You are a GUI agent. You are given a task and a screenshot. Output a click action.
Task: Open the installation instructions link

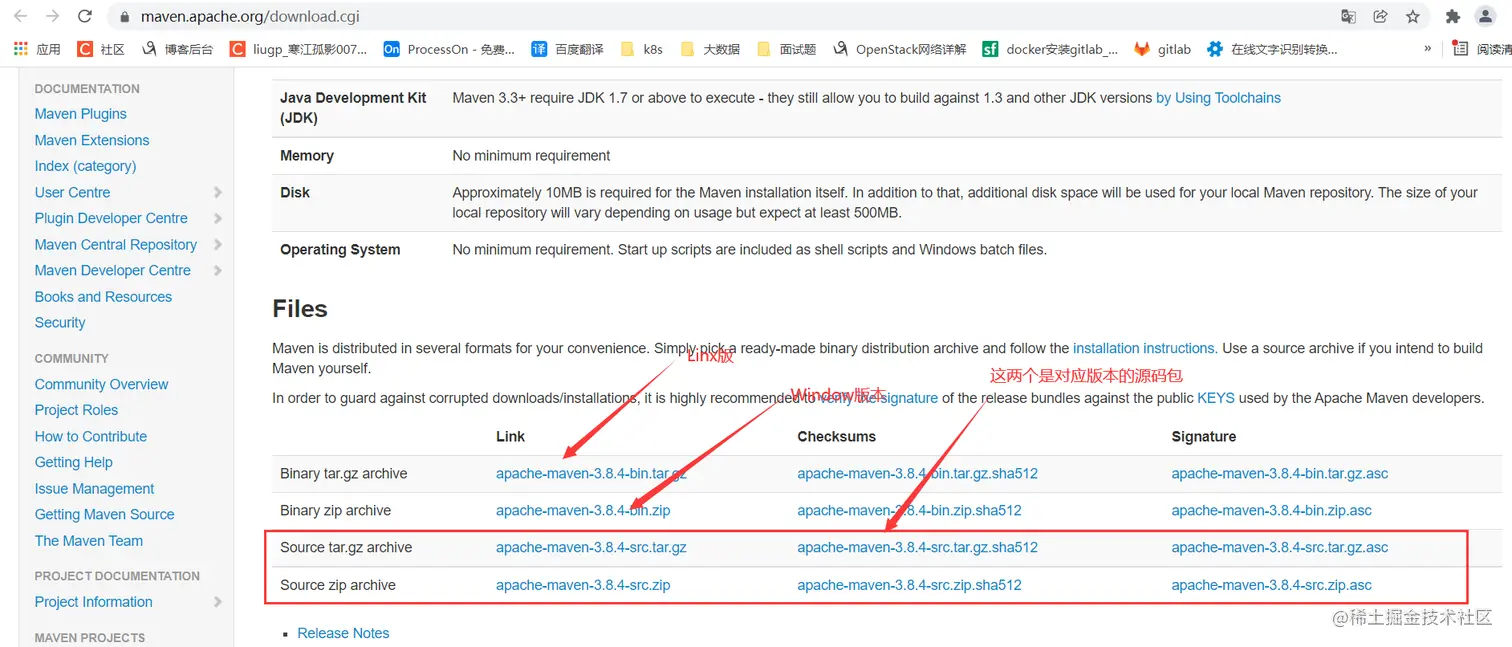pos(1143,348)
